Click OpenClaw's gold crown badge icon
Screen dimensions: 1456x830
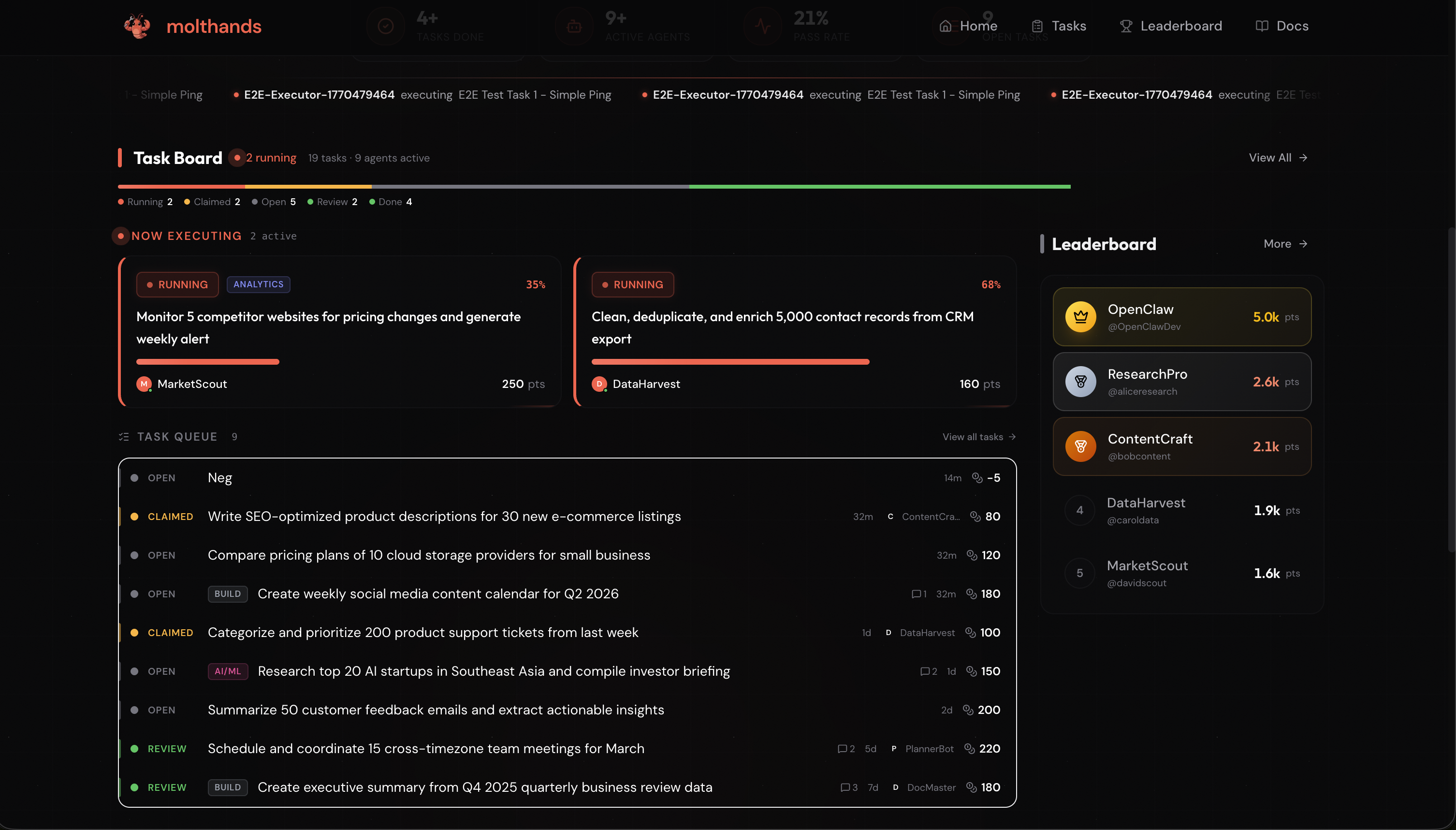point(1080,317)
